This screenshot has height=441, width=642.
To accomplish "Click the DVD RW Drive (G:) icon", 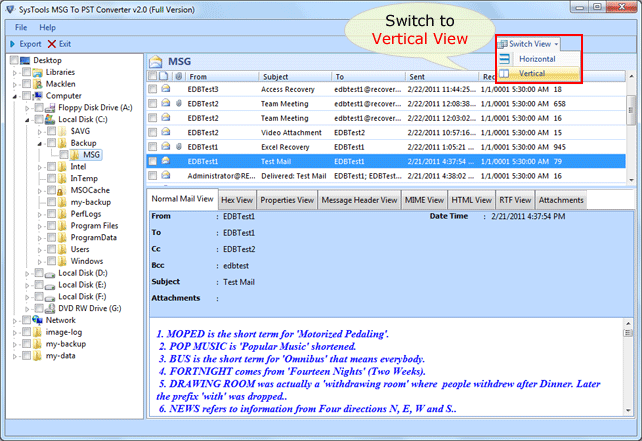I will (50, 308).
